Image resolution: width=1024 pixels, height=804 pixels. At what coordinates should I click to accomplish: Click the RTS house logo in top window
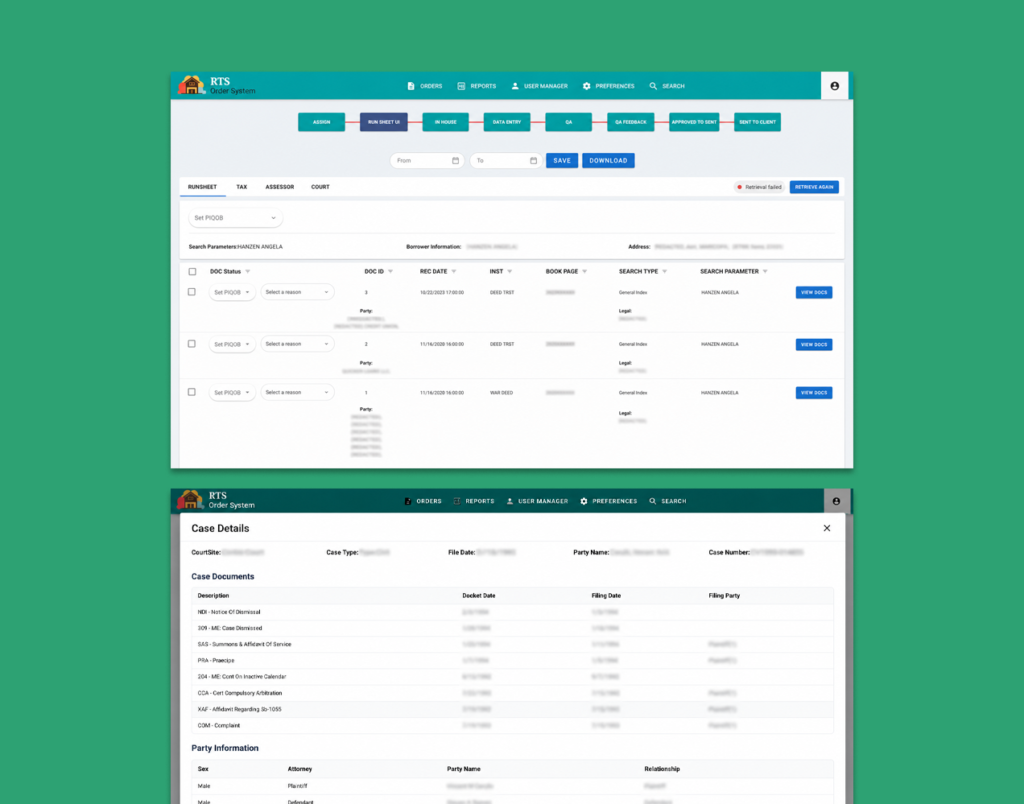[191, 85]
